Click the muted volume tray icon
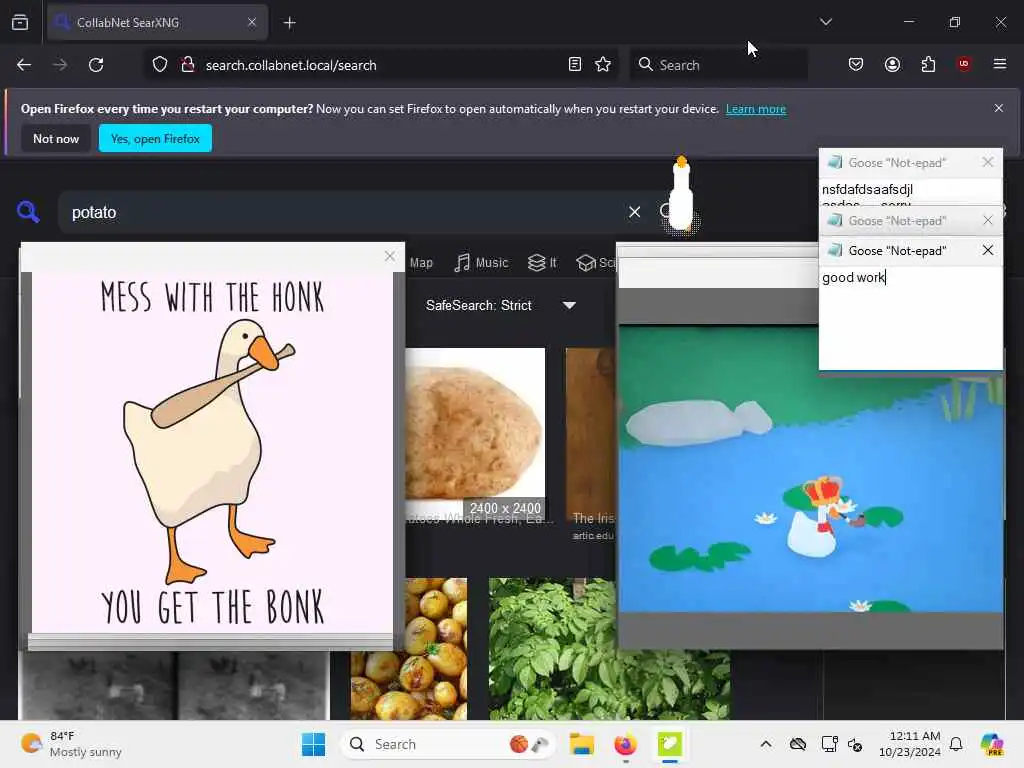The height and width of the screenshot is (768, 1024). [x=855, y=744]
